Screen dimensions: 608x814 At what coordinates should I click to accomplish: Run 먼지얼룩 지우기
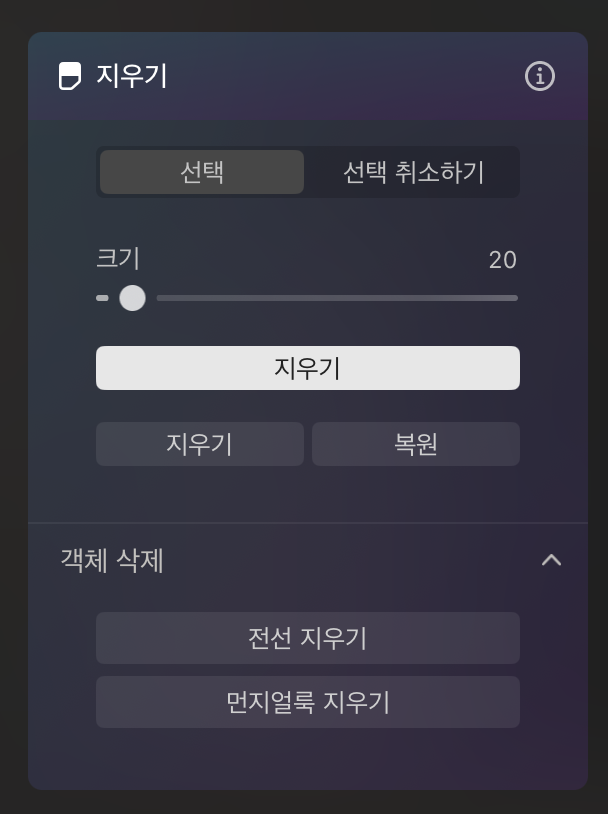(308, 702)
